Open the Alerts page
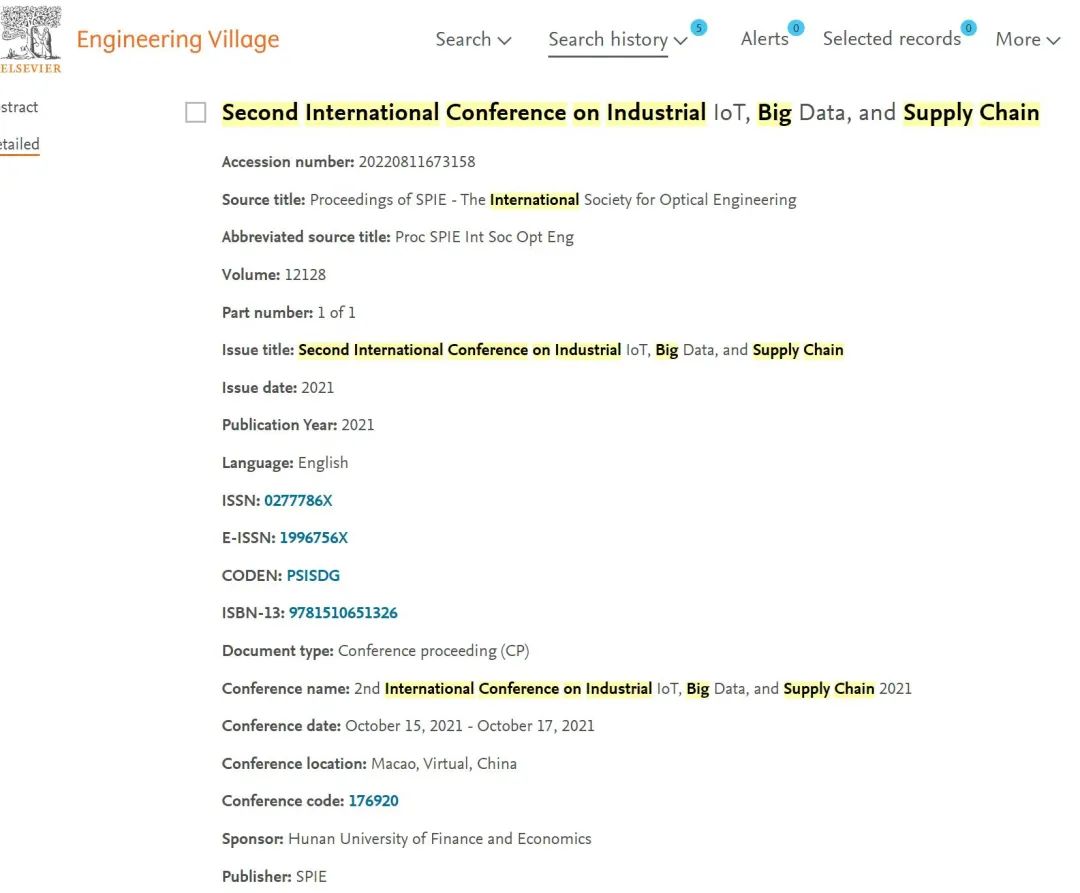Viewport: 1080px width, 893px height. 765,39
